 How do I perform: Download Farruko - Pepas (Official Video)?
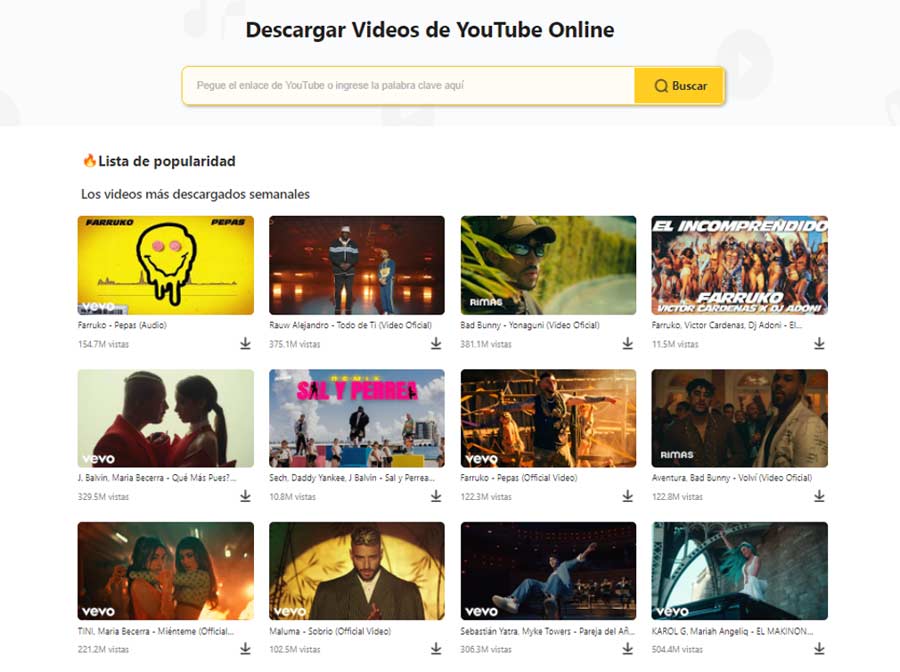[x=627, y=496]
